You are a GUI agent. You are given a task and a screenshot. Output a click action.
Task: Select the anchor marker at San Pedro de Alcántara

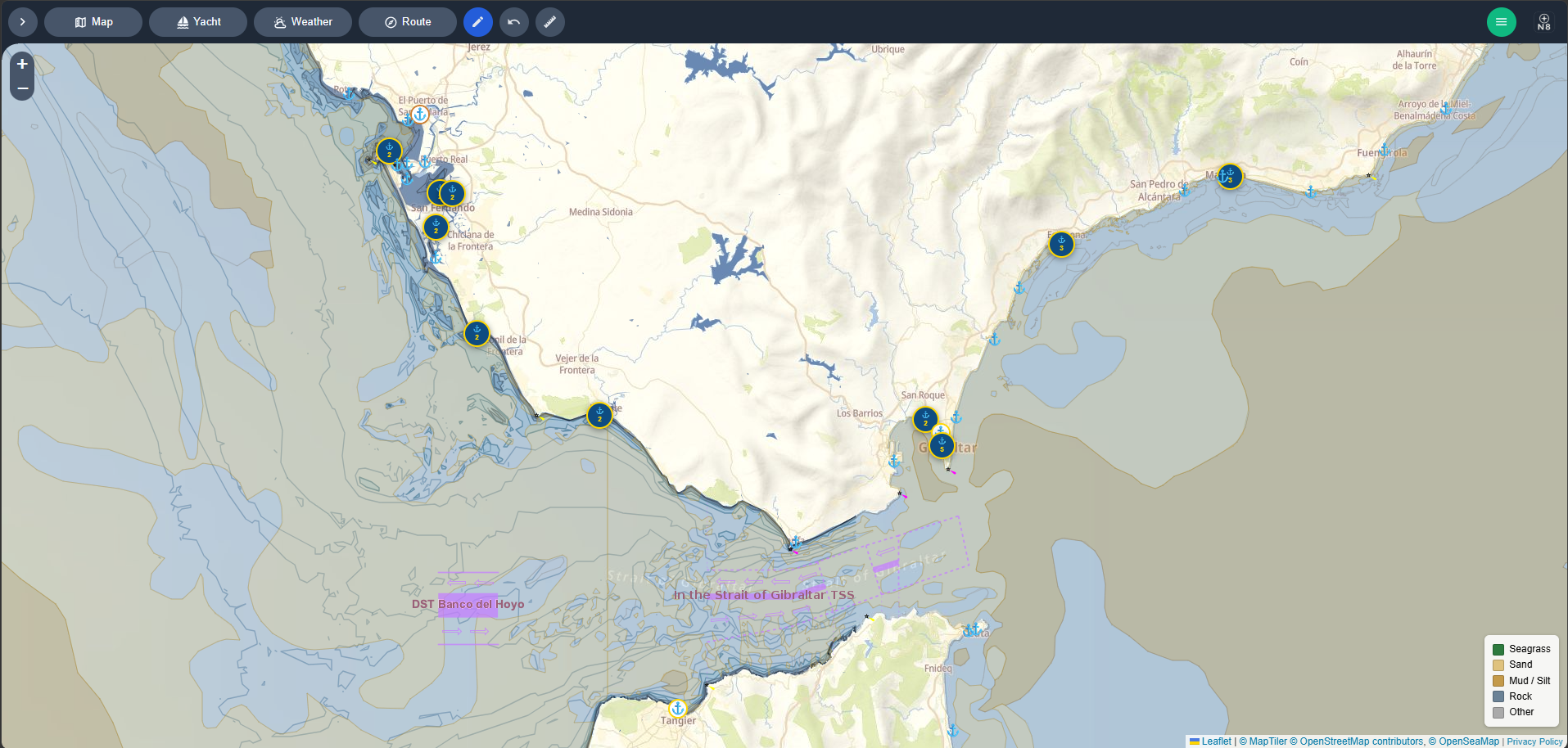pyautogui.click(x=1184, y=191)
